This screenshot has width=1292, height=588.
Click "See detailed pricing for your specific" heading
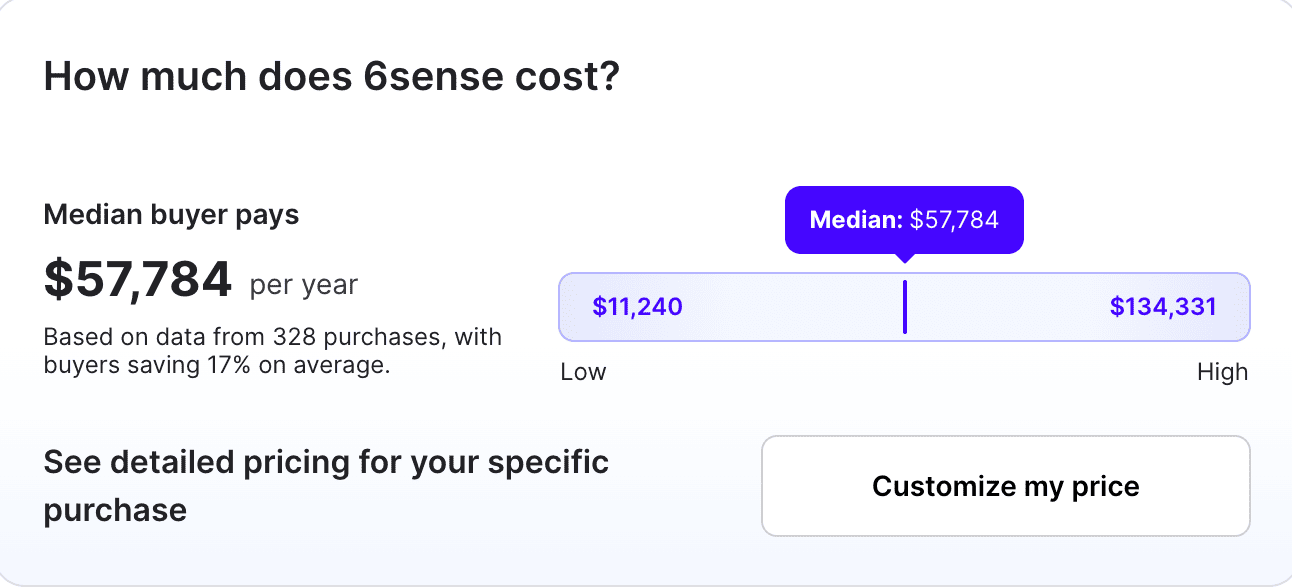click(326, 462)
